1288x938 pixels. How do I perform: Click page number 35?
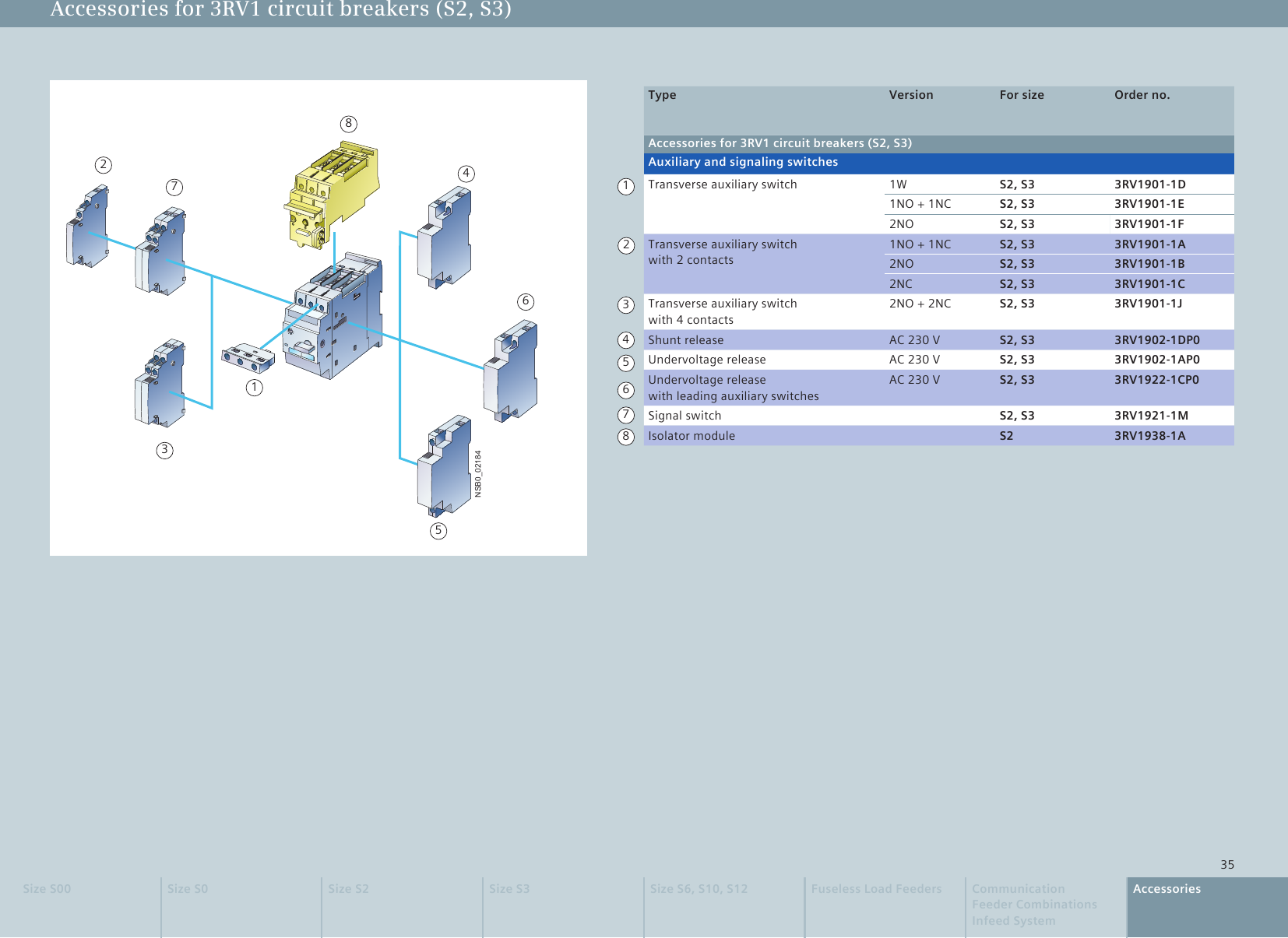tap(1227, 865)
